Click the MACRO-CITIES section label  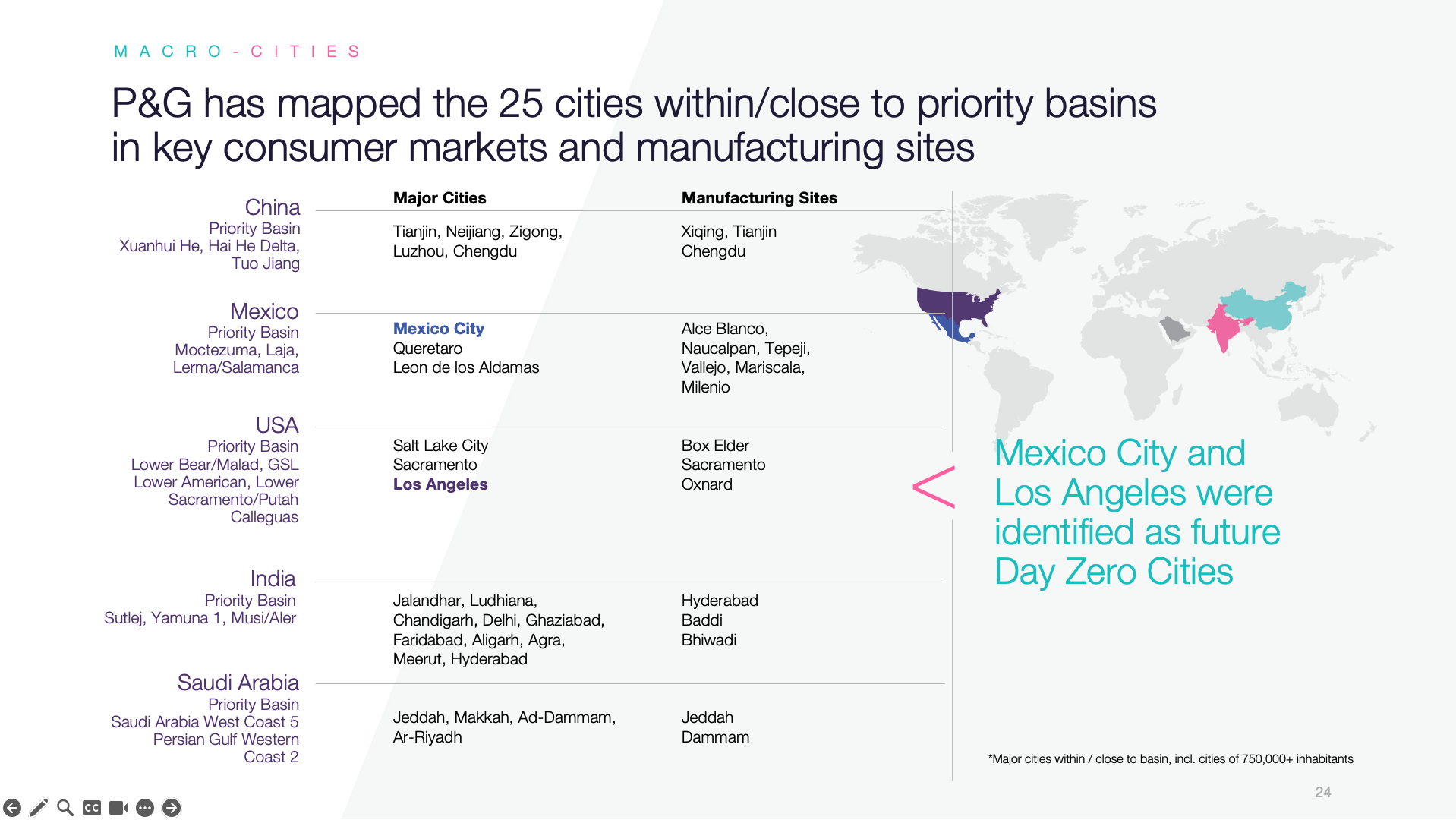click(238, 52)
